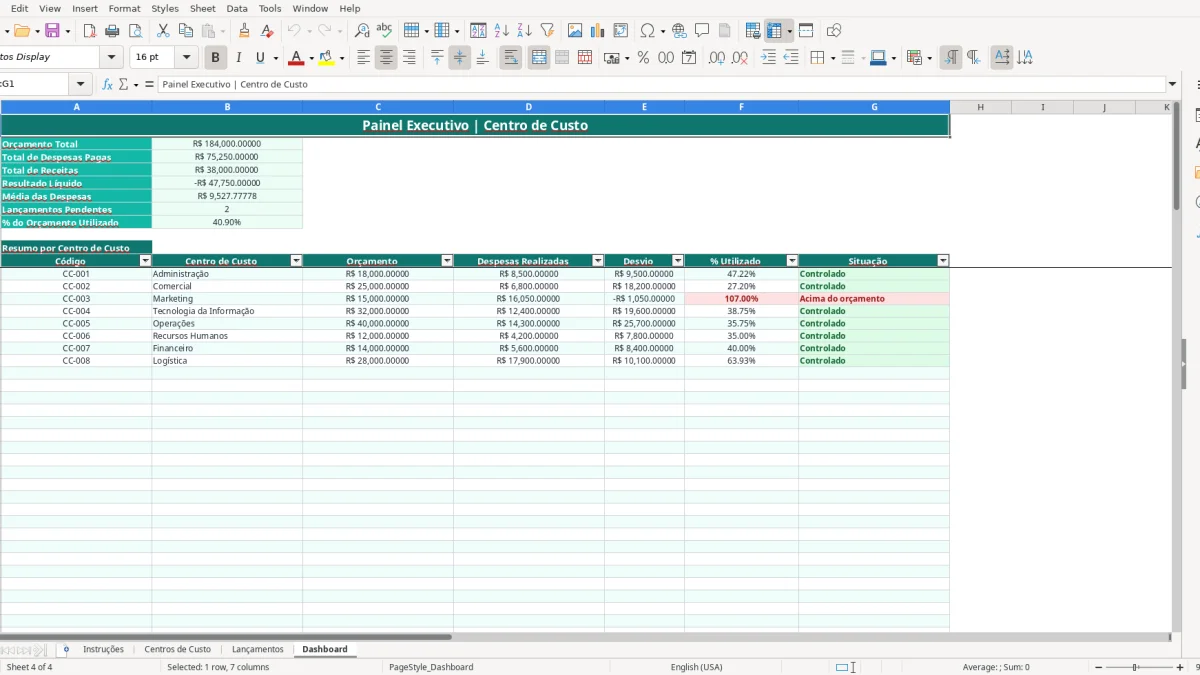This screenshot has width=1200, height=675.
Task: Toggle Merge and Center cells
Action: tap(539, 58)
